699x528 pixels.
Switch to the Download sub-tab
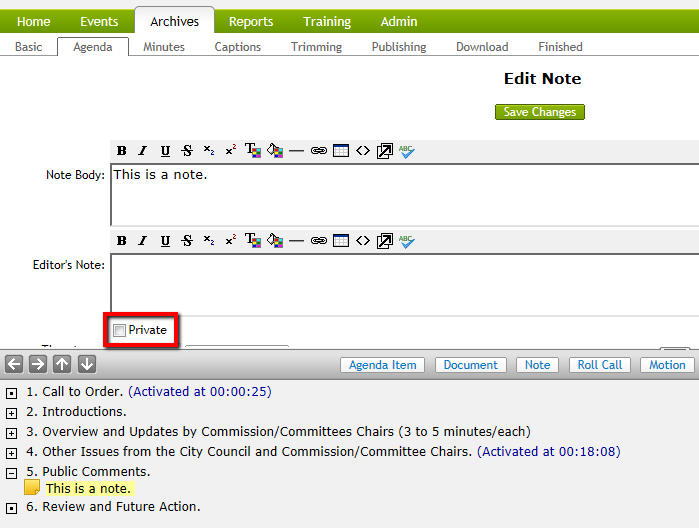(482, 47)
